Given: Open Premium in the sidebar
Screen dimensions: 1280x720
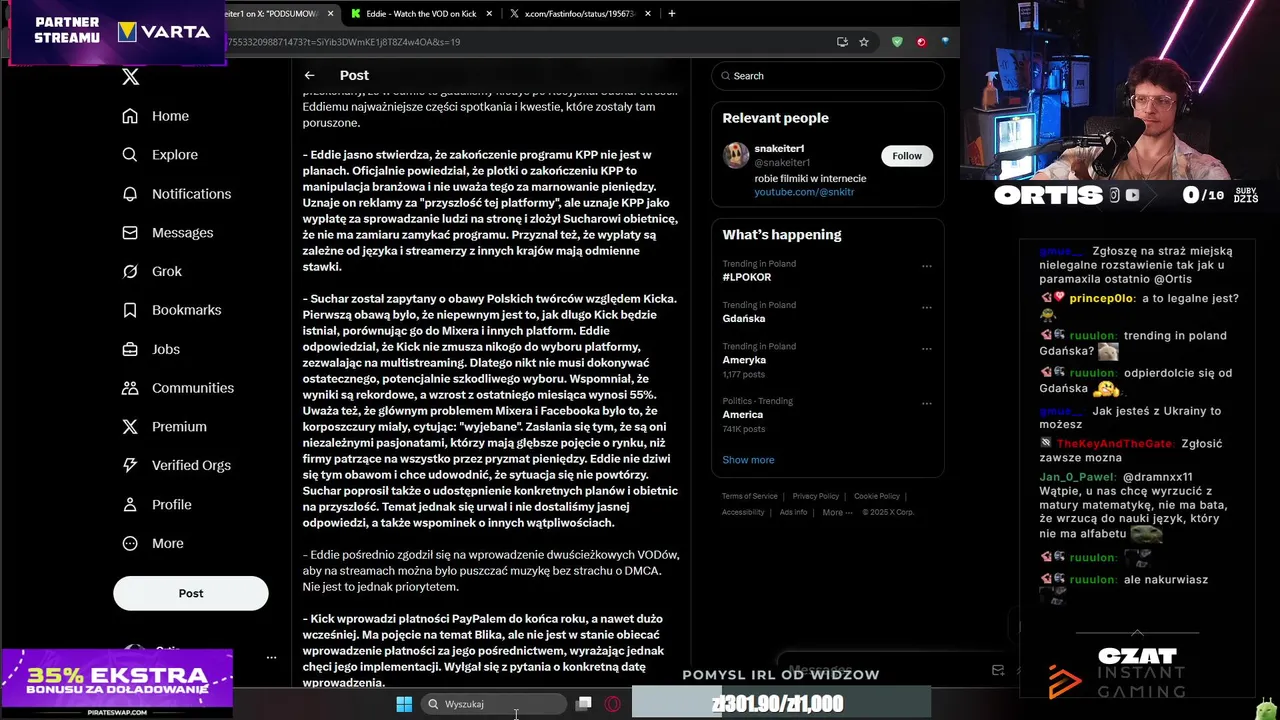Looking at the screenshot, I should [163, 426].
